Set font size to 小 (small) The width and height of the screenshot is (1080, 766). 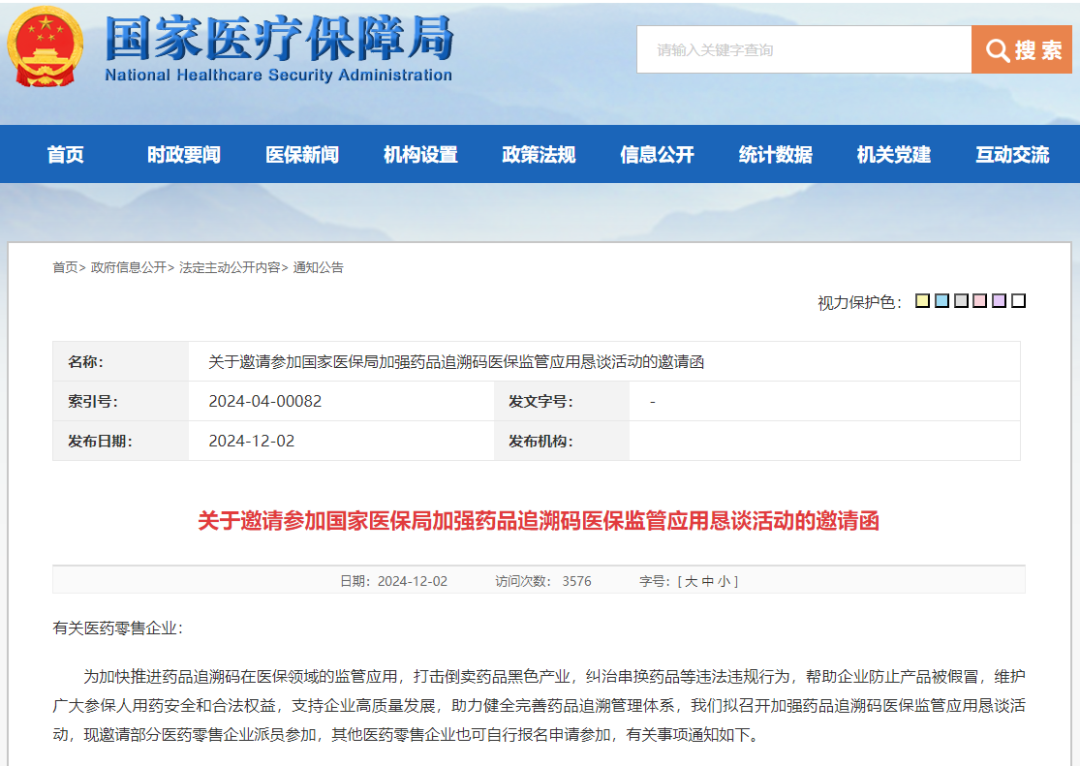point(724,581)
